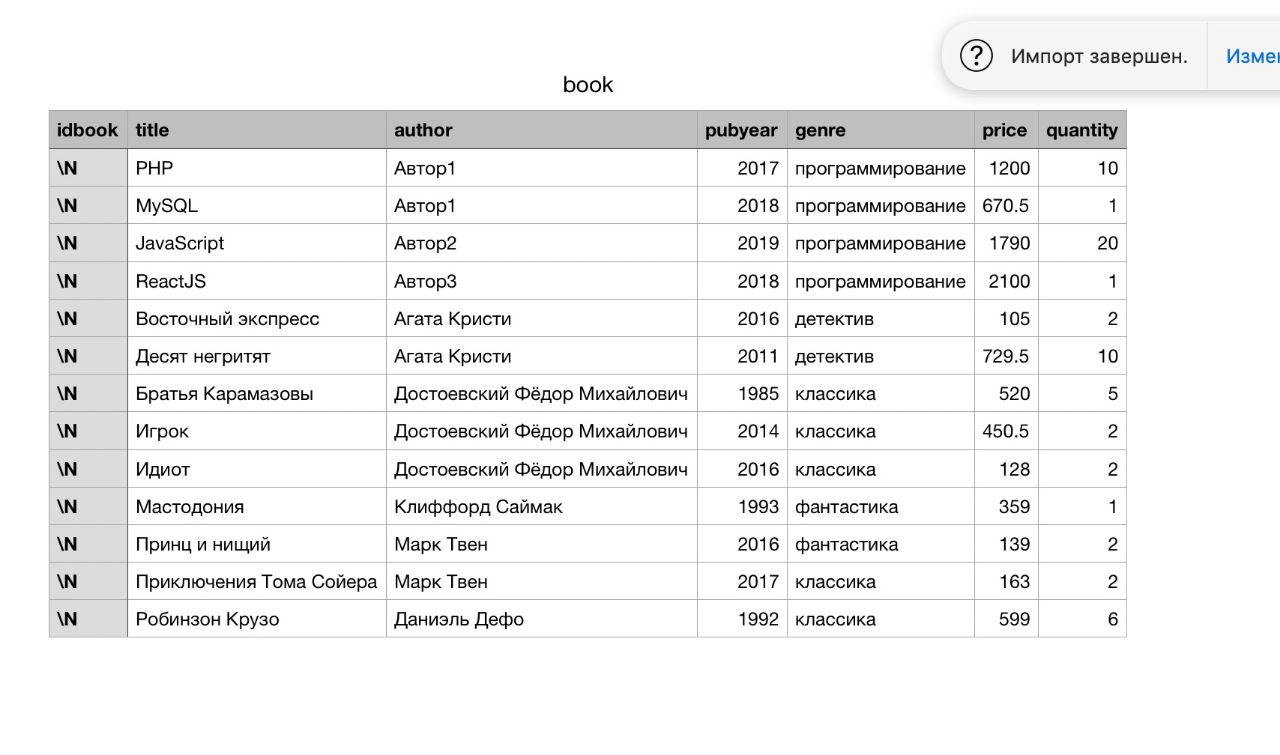The width and height of the screenshot is (1280, 755).
Task: Click the pubyear cell showing 1985
Action: (x=742, y=394)
